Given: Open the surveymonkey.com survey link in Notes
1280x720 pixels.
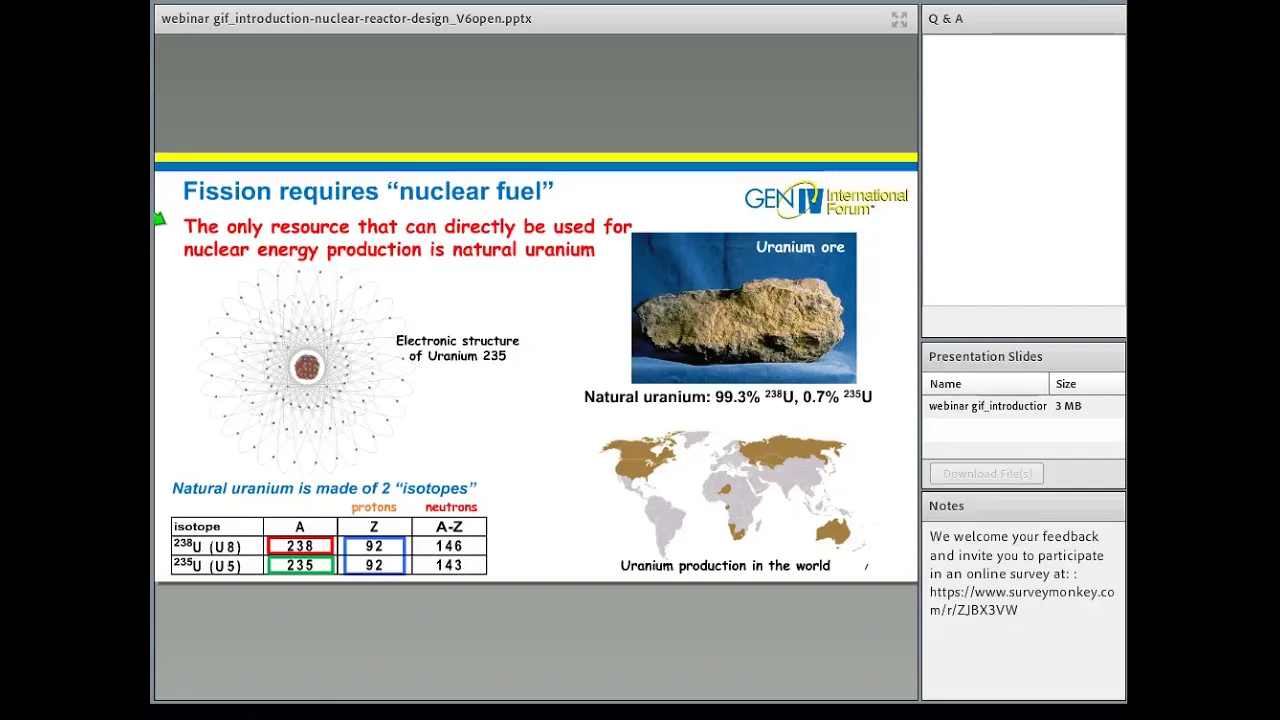Looking at the screenshot, I should (x=1022, y=601).
